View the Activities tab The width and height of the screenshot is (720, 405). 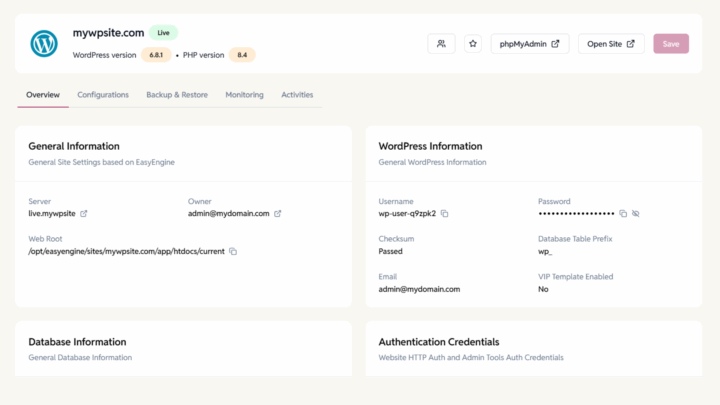coord(297,95)
